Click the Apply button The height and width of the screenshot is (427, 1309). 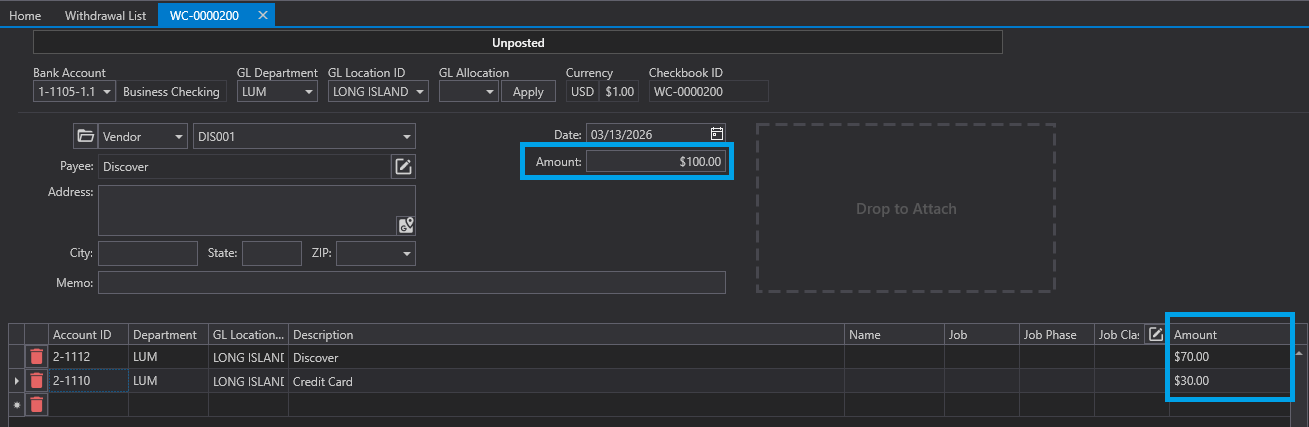point(528,92)
